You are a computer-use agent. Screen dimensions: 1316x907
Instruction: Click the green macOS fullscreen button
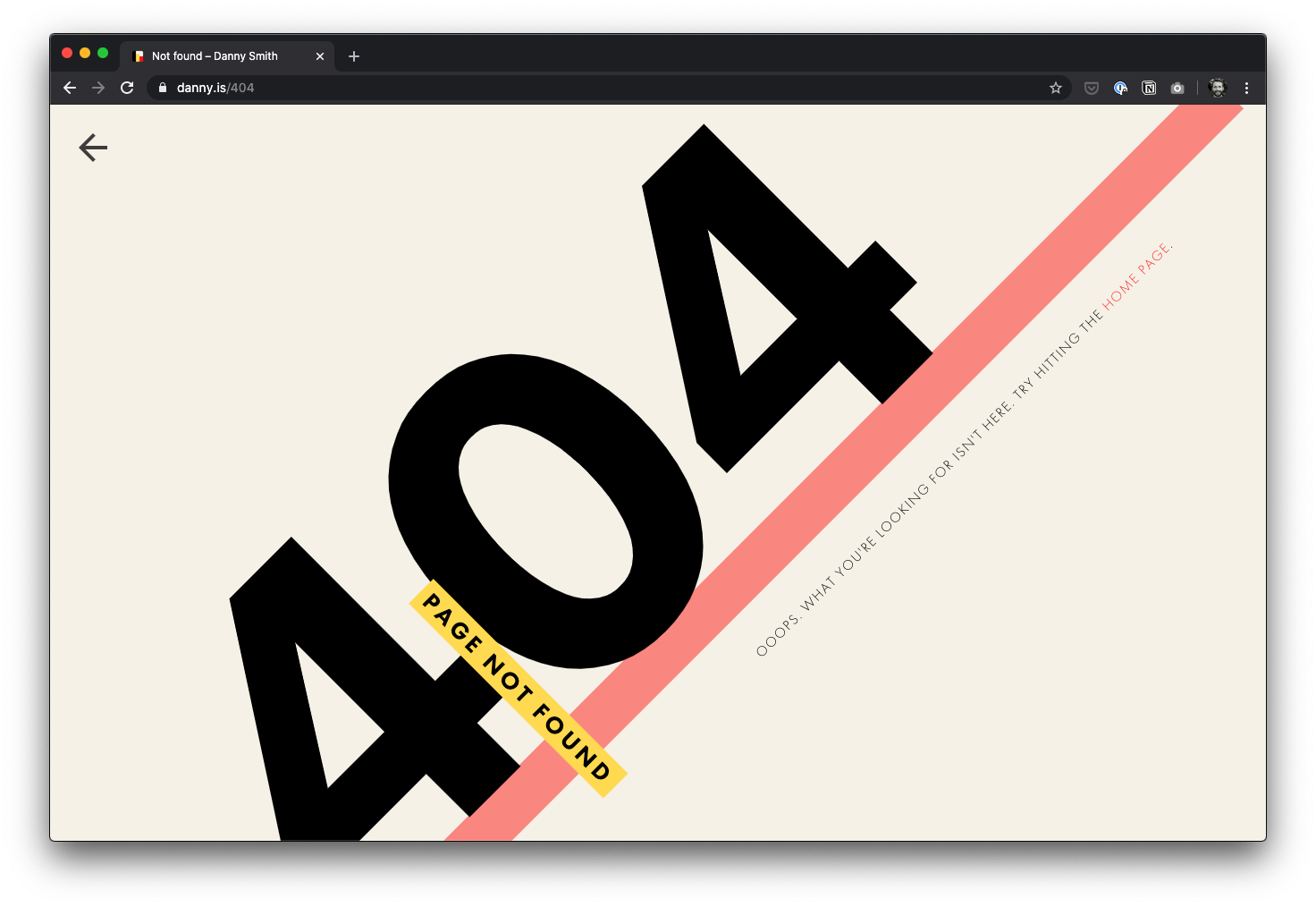pos(103,53)
